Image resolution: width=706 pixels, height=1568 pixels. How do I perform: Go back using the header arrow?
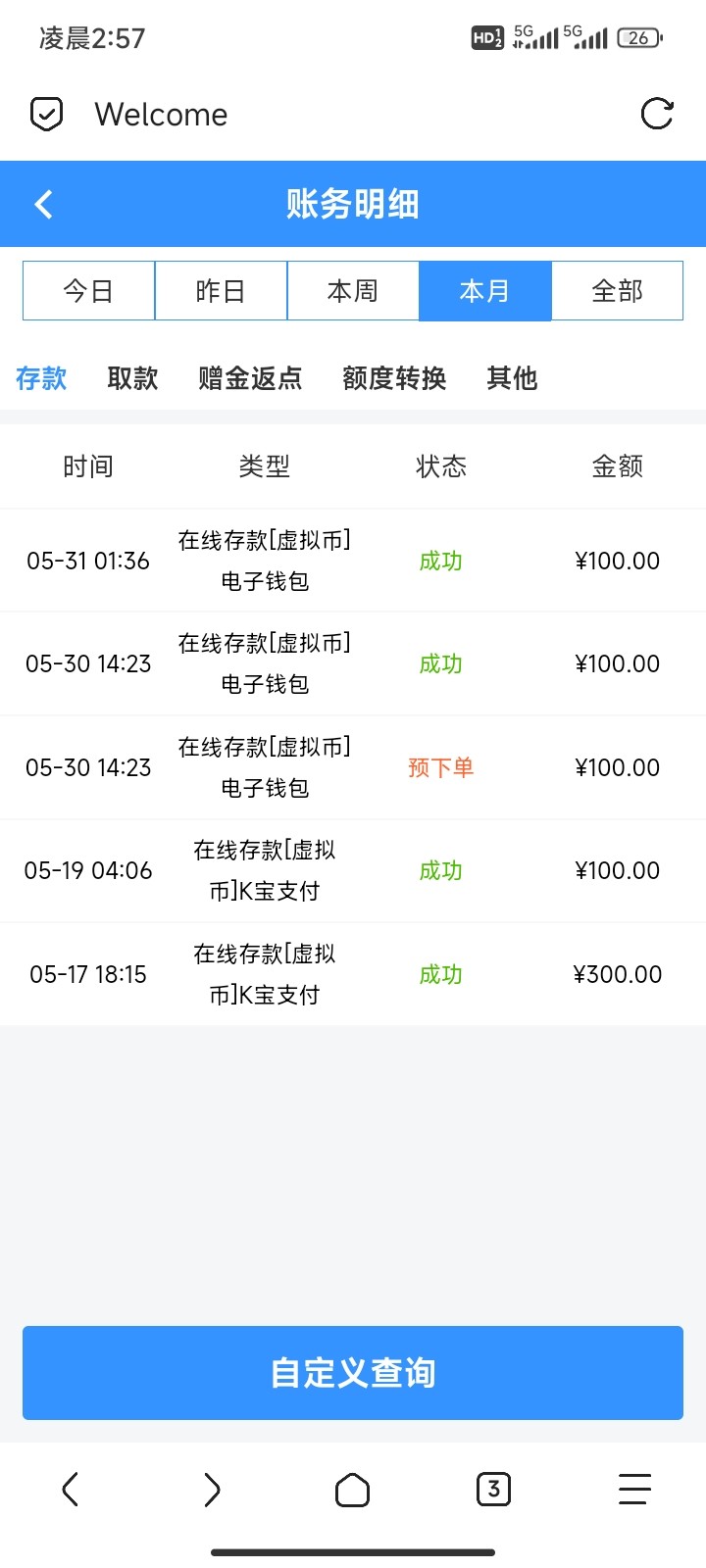43,204
